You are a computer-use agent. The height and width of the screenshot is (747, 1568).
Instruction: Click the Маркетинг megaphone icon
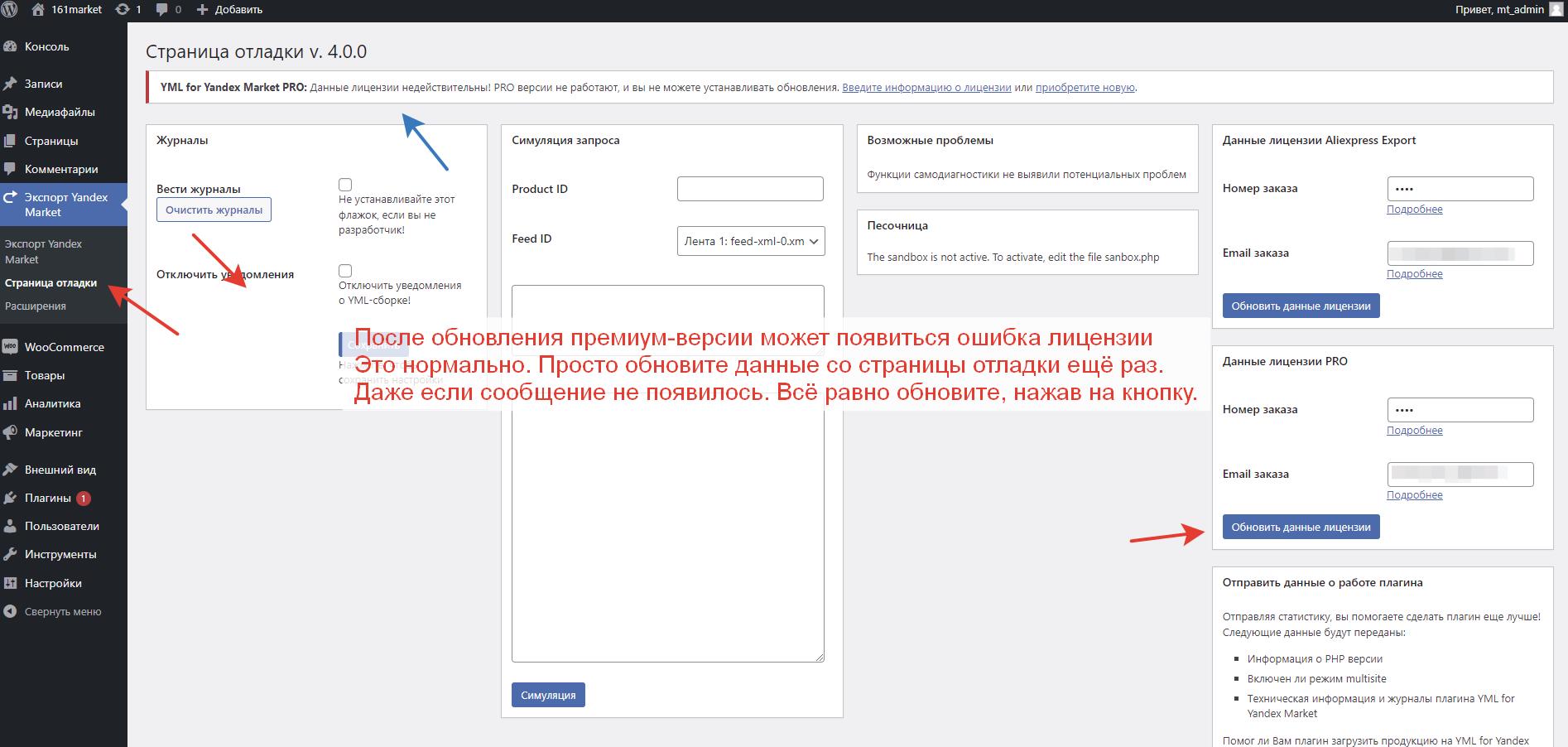click(x=11, y=432)
